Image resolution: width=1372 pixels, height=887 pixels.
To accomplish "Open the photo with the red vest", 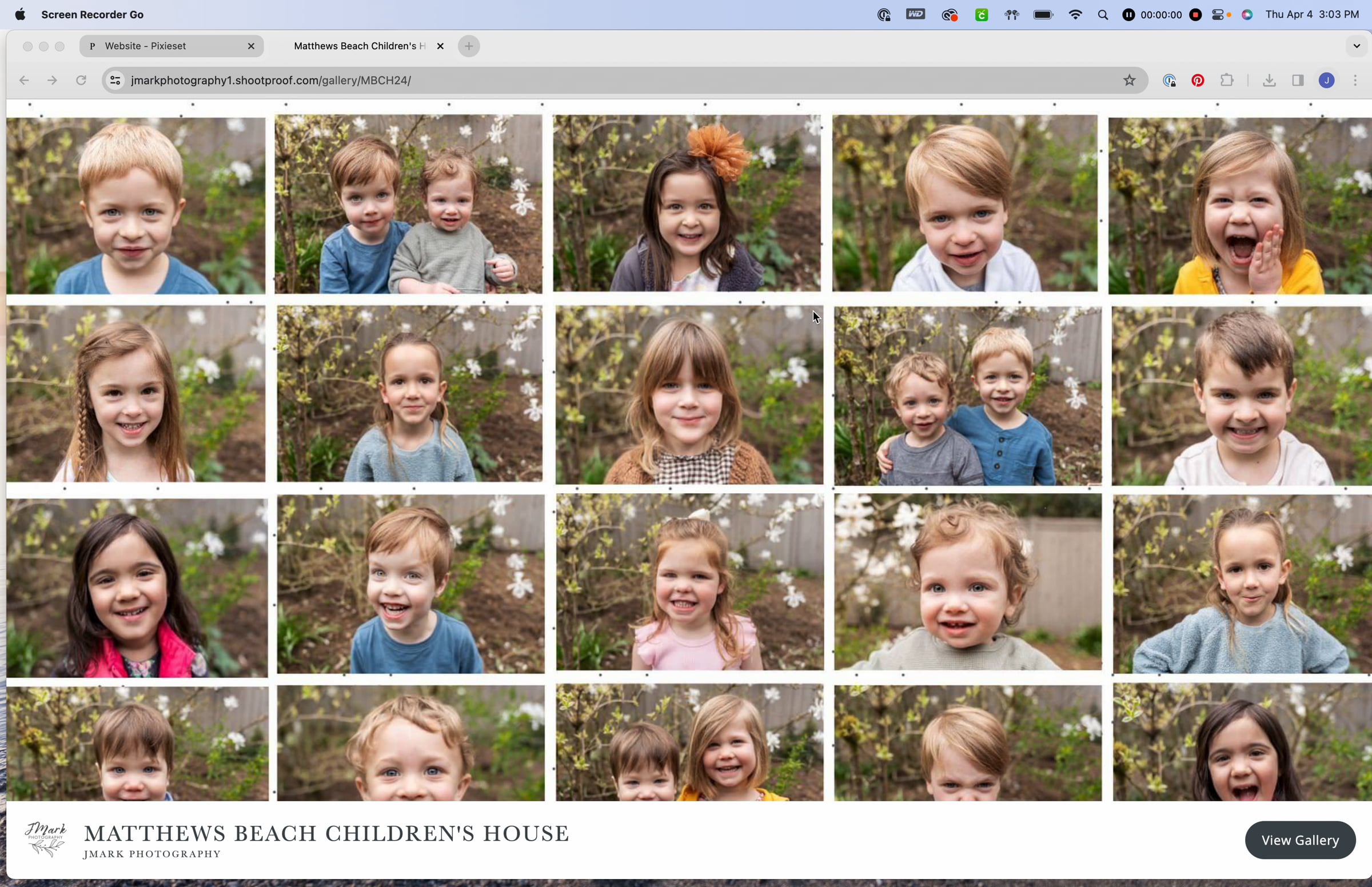I will 137,588.
